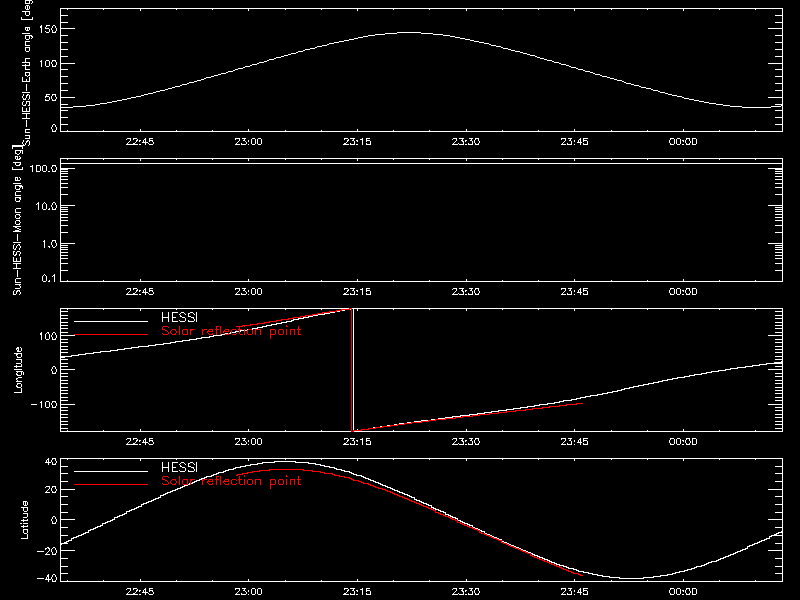Click white HESSI legend line in Latitude plot
This screenshot has width=800, height=600.
pyautogui.click(x=111, y=471)
